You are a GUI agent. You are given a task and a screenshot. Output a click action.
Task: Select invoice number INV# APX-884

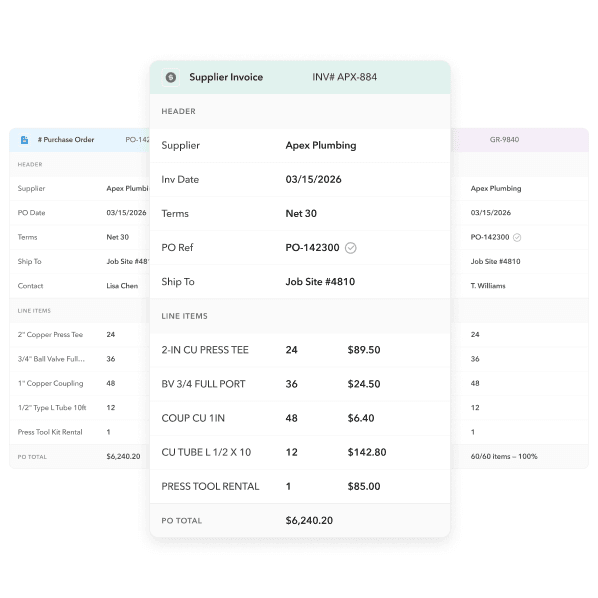click(344, 77)
